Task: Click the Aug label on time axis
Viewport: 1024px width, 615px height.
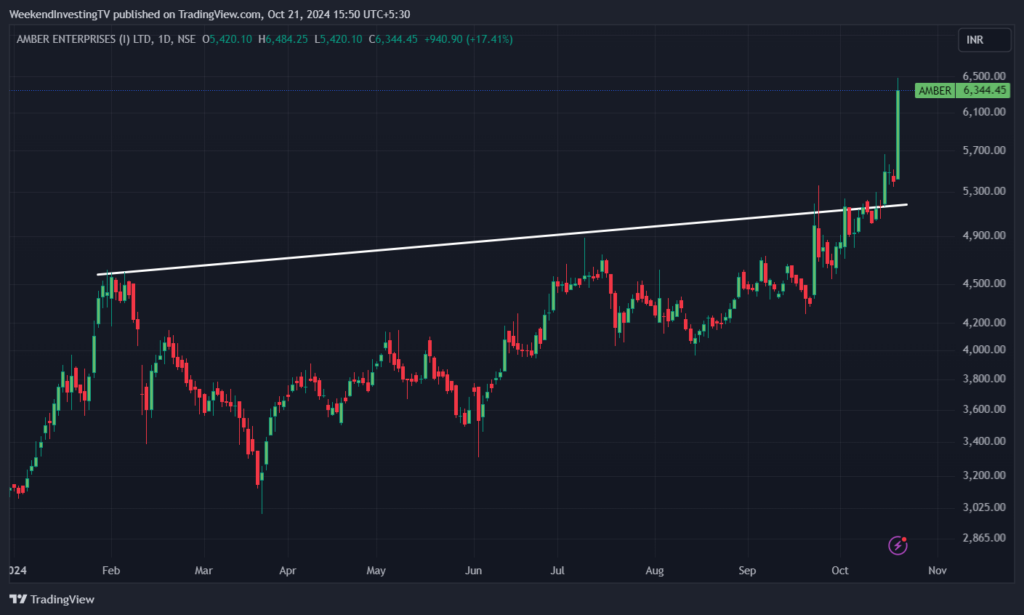Action: coord(654,571)
